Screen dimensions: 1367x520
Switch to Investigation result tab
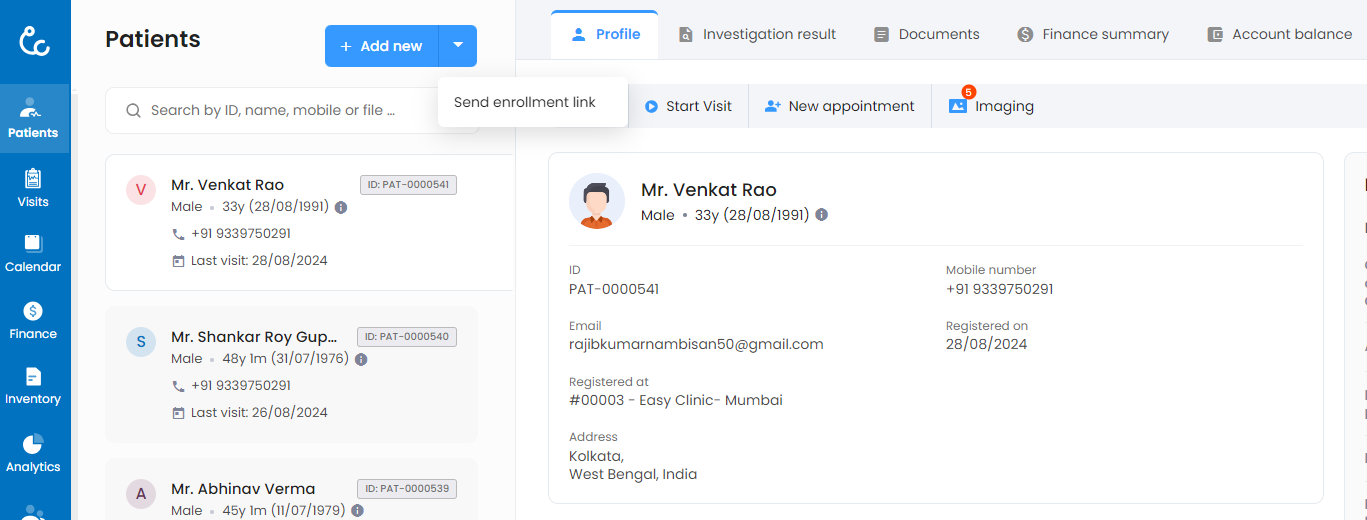757,34
